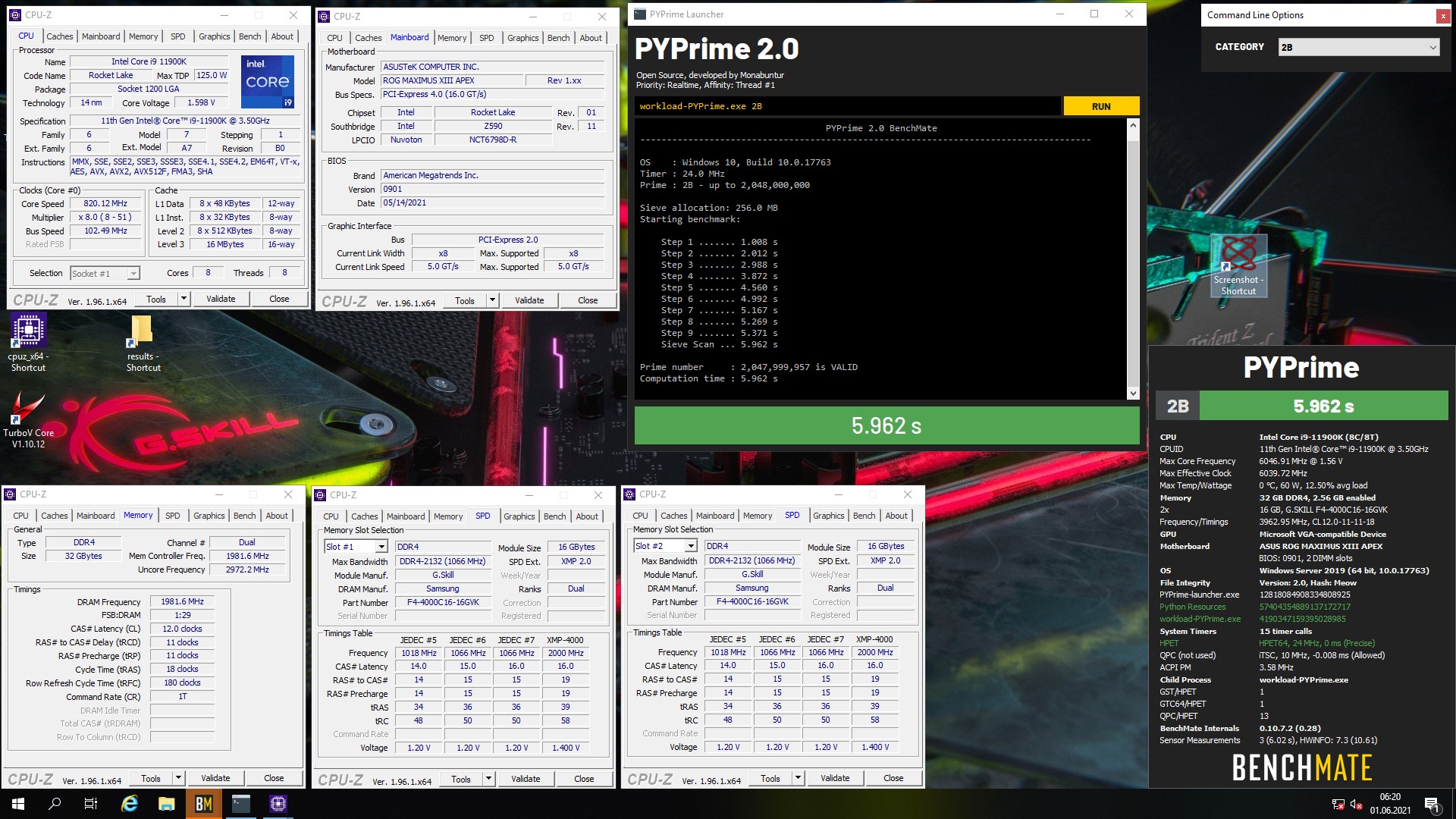Open Graphics tab in Memory CPU-Z window
Image resolution: width=1456 pixels, height=819 pixels.
[209, 516]
